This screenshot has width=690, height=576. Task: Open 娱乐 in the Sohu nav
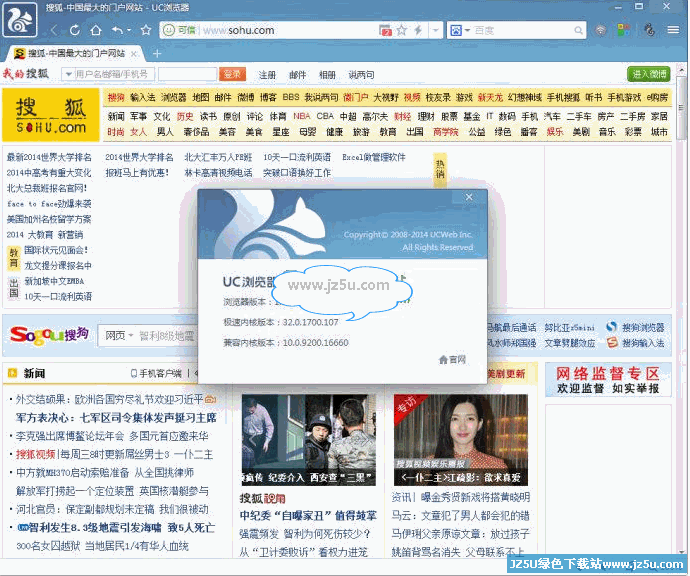pyautogui.click(x=555, y=132)
